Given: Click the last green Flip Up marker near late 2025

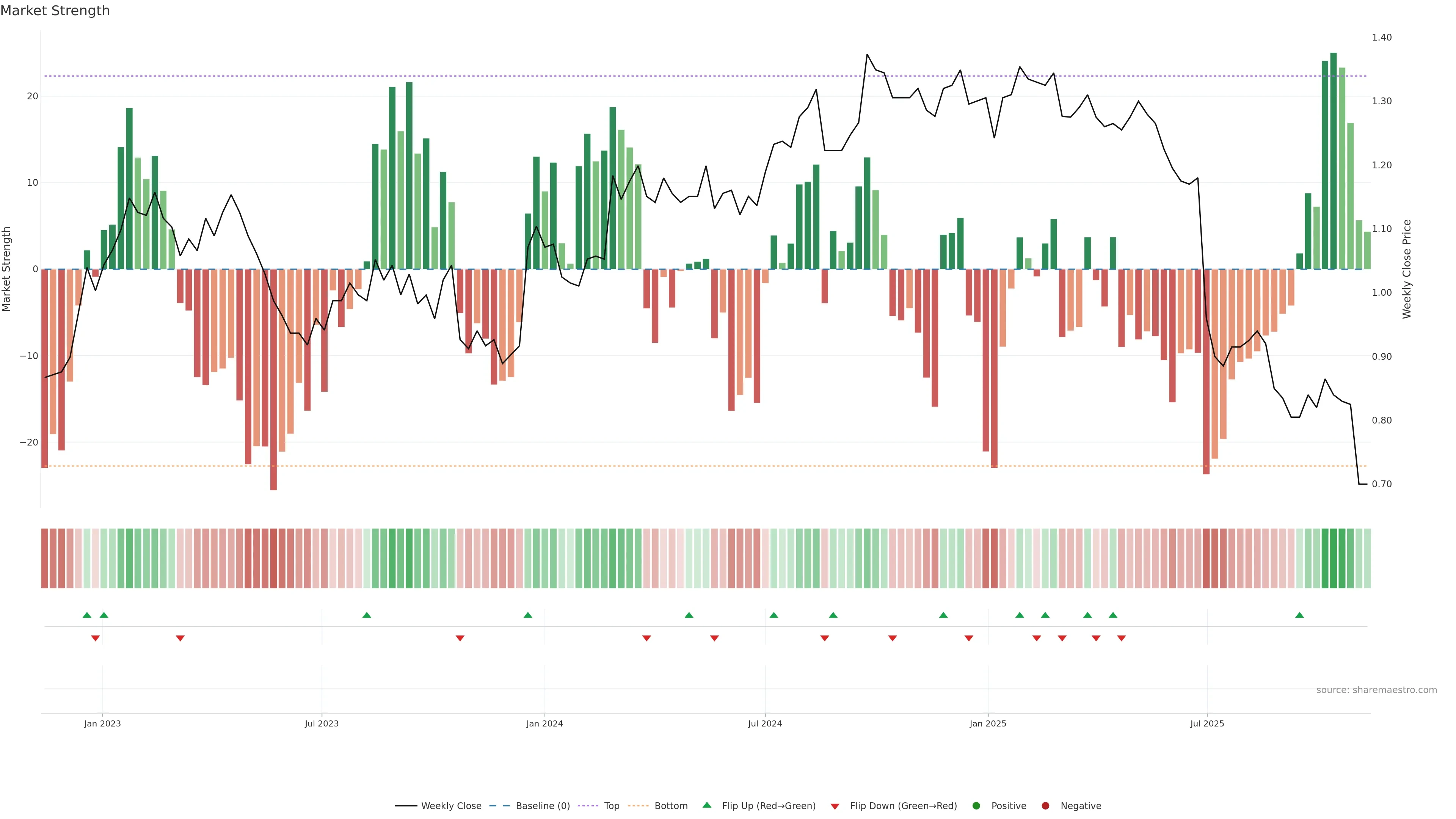Looking at the screenshot, I should pyautogui.click(x=1299, y=615).
